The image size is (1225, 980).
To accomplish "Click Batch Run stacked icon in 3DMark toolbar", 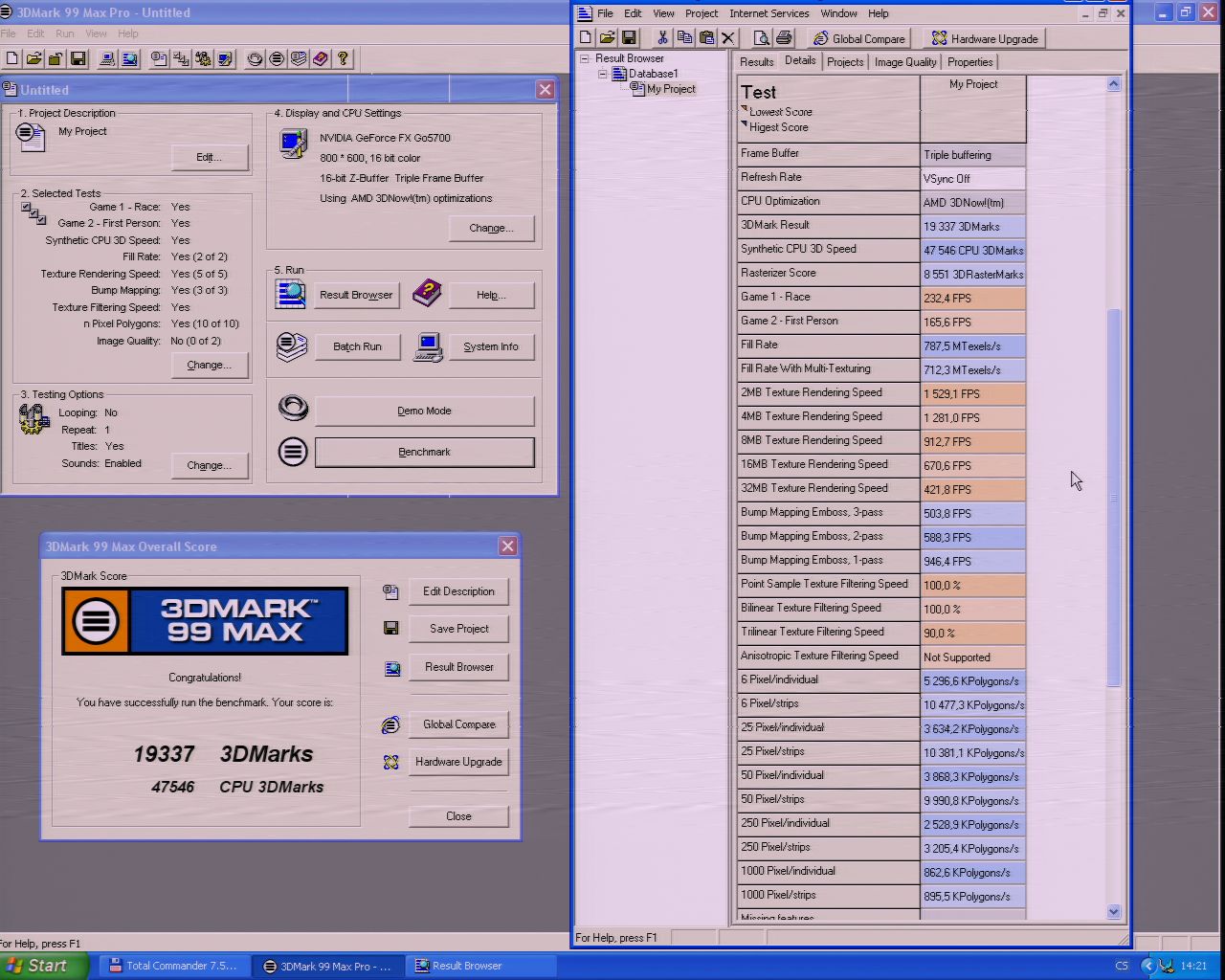I will 299,58.
